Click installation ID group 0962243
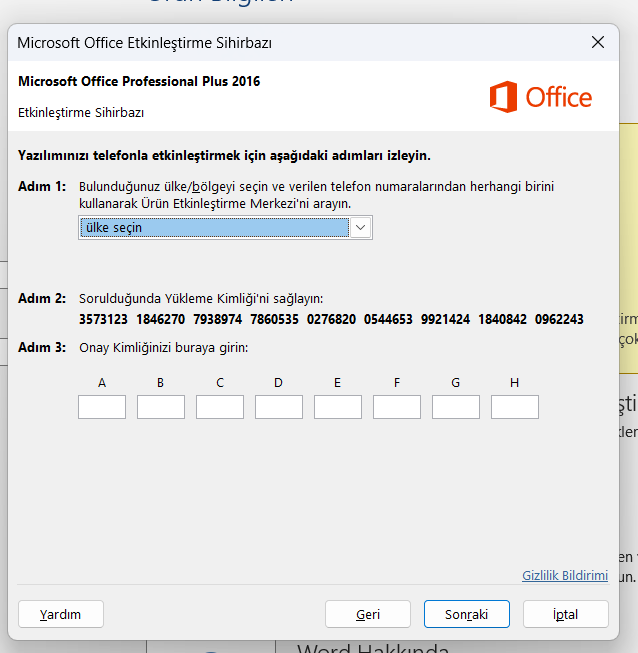Screen dimensions: 638x653 tap(559, 319)
